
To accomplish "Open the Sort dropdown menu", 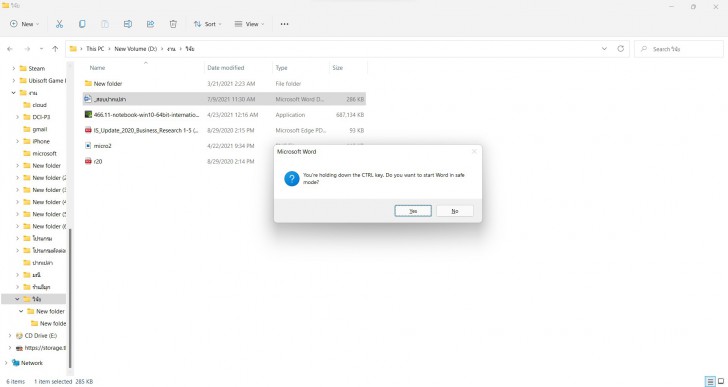I will (208, 24).
